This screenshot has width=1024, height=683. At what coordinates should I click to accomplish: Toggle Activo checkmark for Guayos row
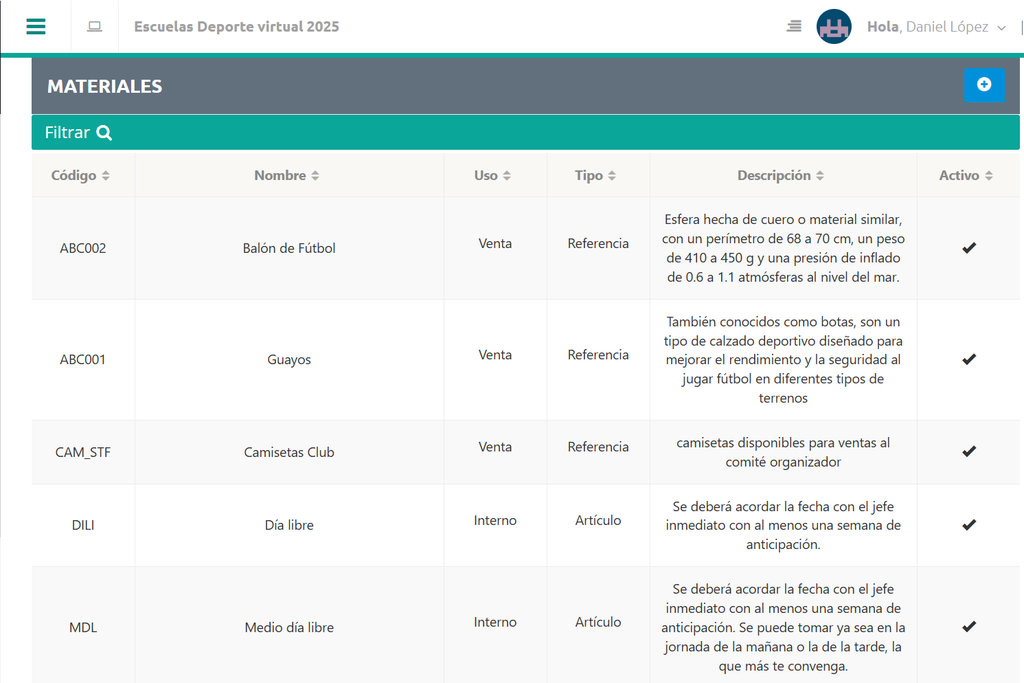coord(968,359)
